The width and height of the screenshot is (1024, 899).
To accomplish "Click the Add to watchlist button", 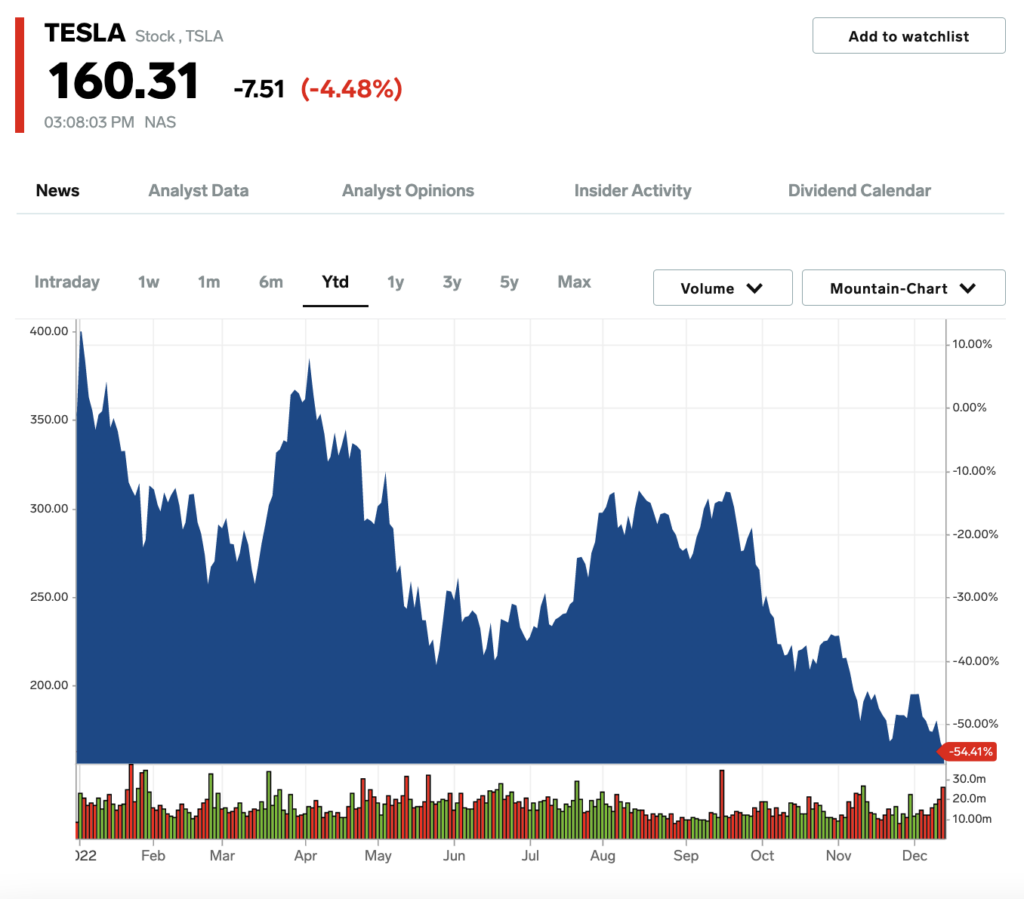I will (x=908, y=36).
